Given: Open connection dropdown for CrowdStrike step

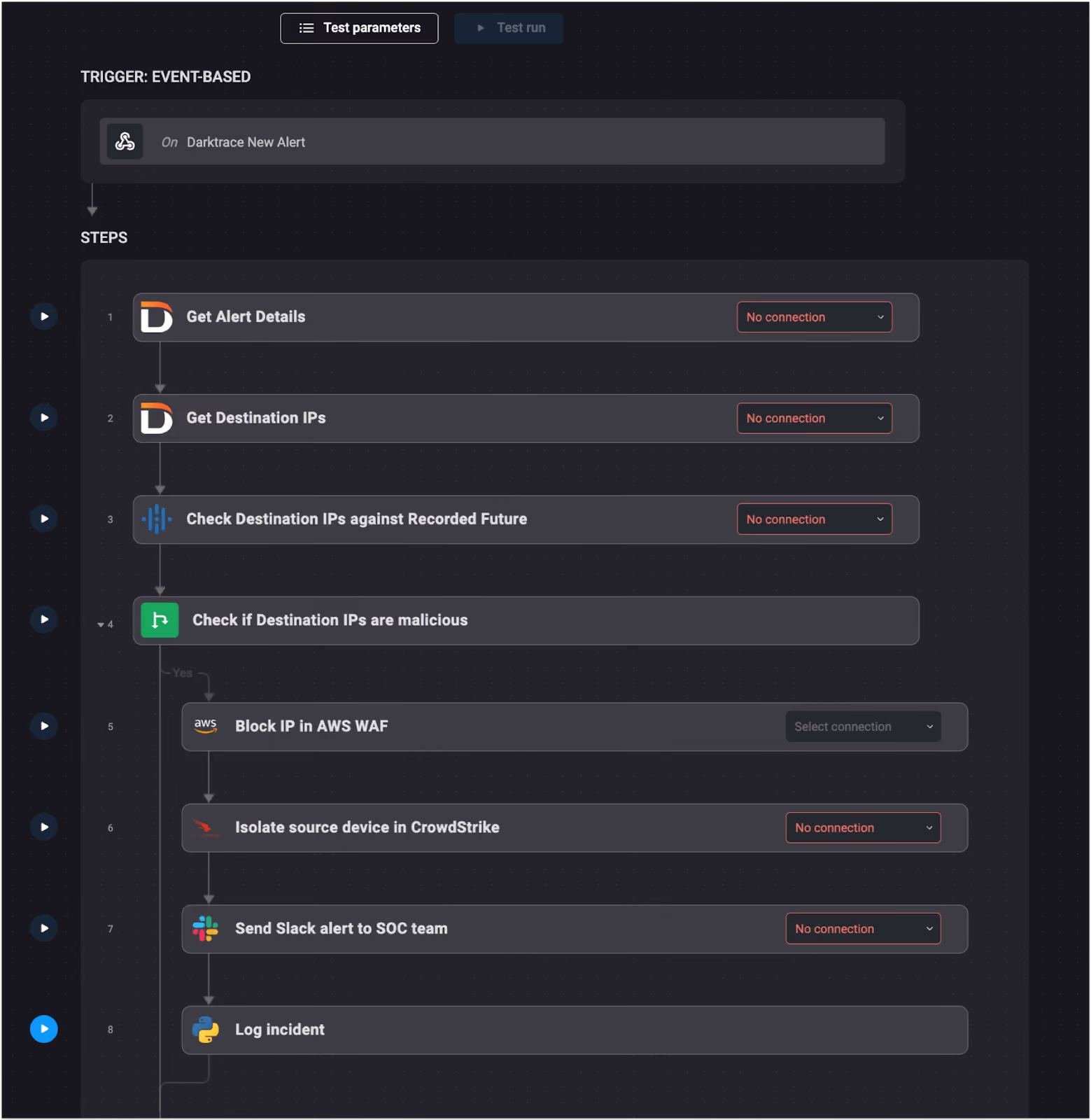Looking at the screenshot, I should 863,828.
